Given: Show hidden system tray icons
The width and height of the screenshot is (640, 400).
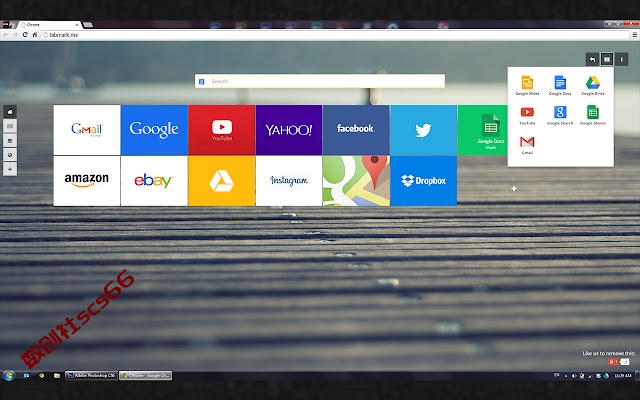Looking at the screenshot, I should 566,376.
